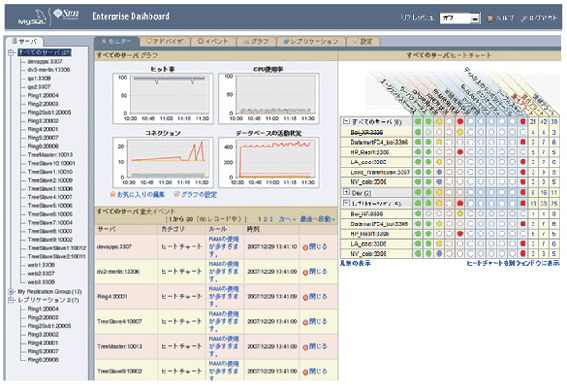Image resolution: width=567 pixels, height=388 pixels.
Task: Click the chart icon on the グラフ tab
Action: click(246, 41)
